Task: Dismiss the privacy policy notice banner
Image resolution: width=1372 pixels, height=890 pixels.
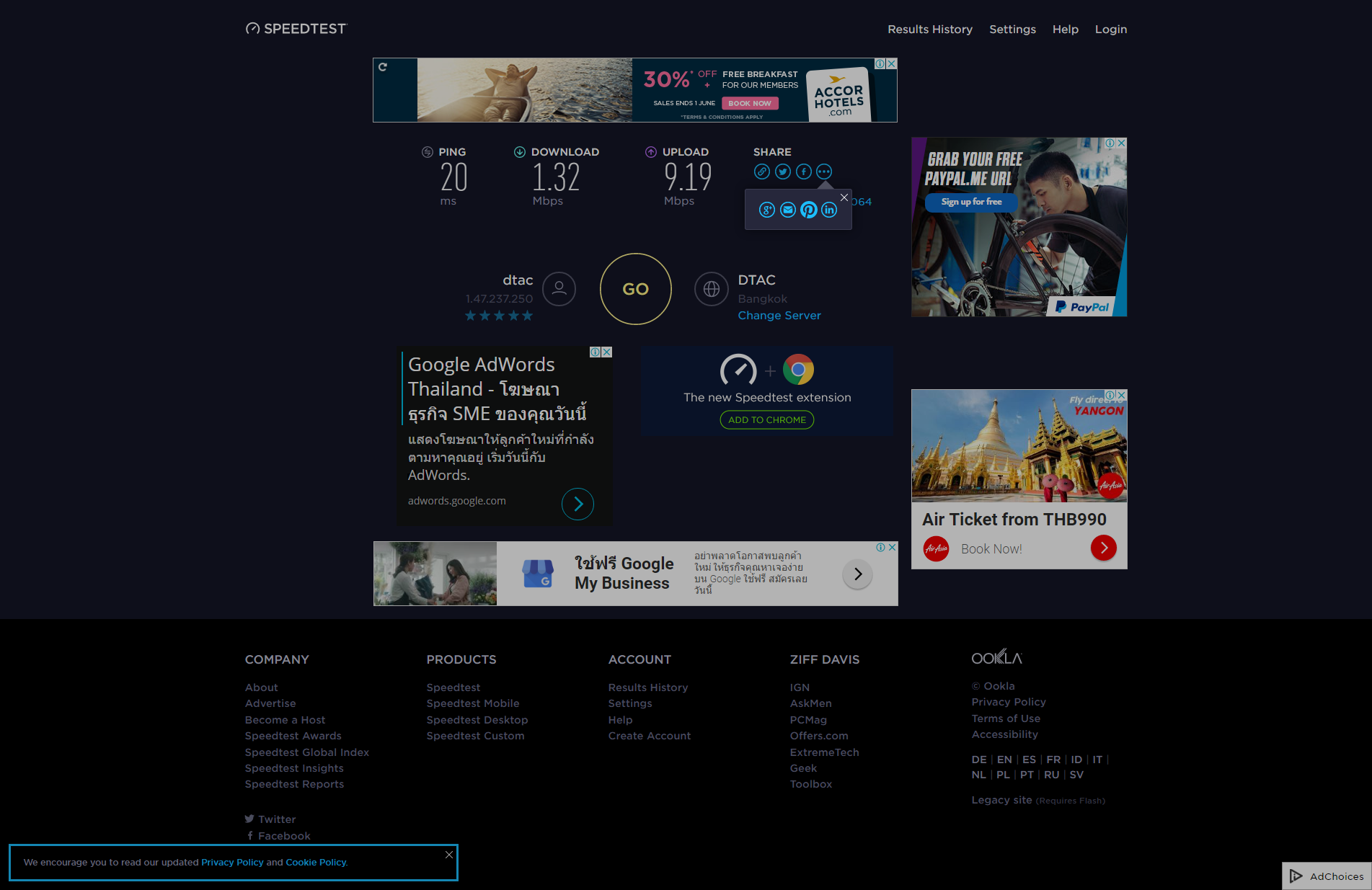Action: [449, 855]
